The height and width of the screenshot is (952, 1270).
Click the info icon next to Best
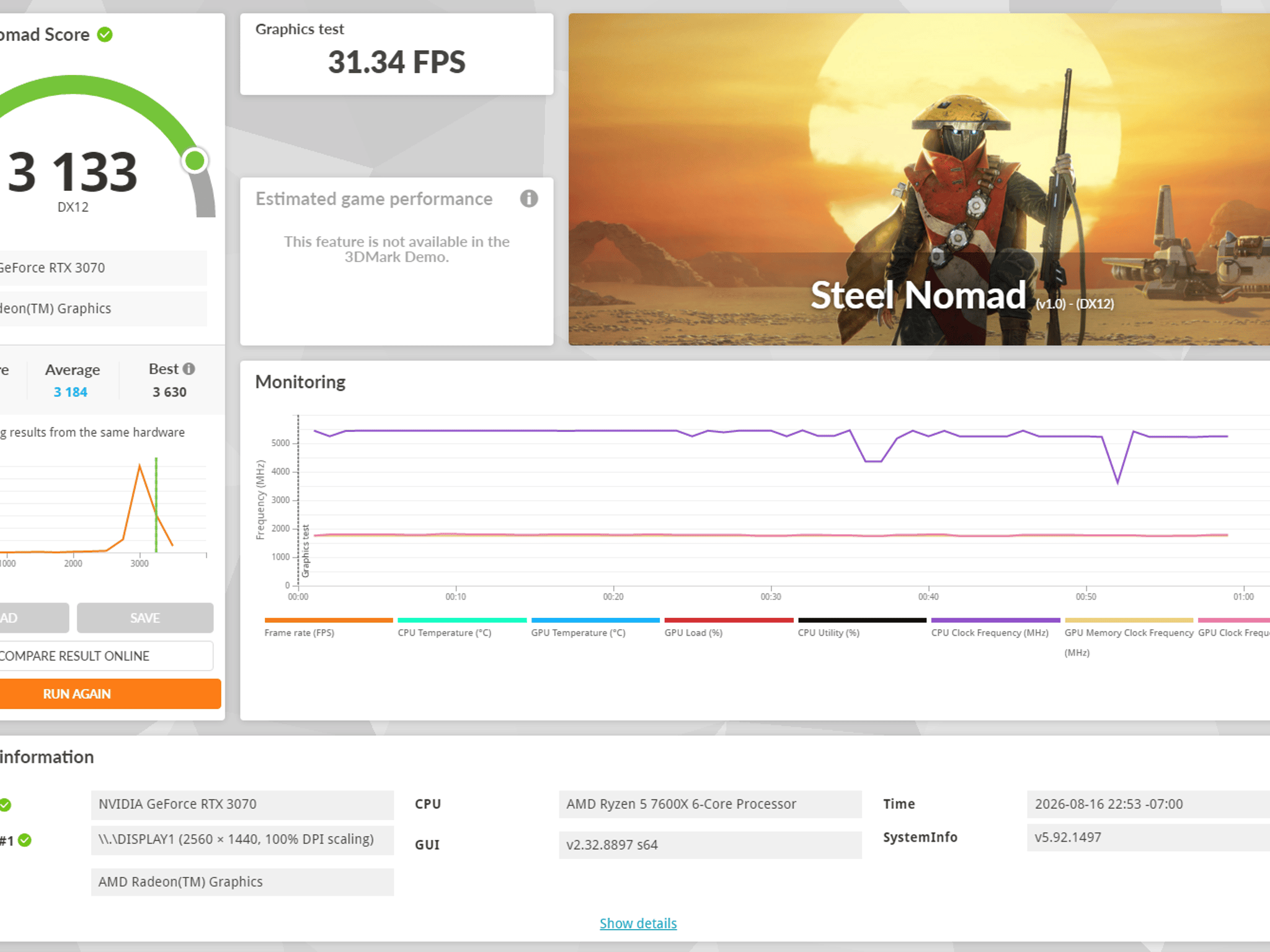point(189,369)
